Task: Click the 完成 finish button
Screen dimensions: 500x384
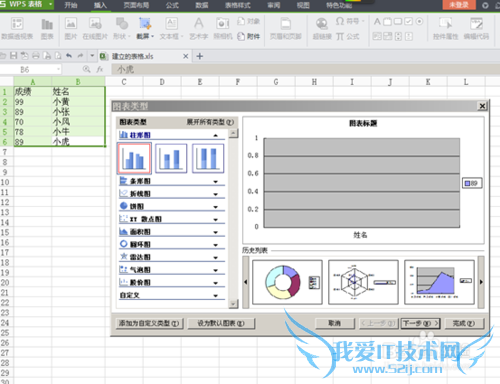Action: pos(464,323)
